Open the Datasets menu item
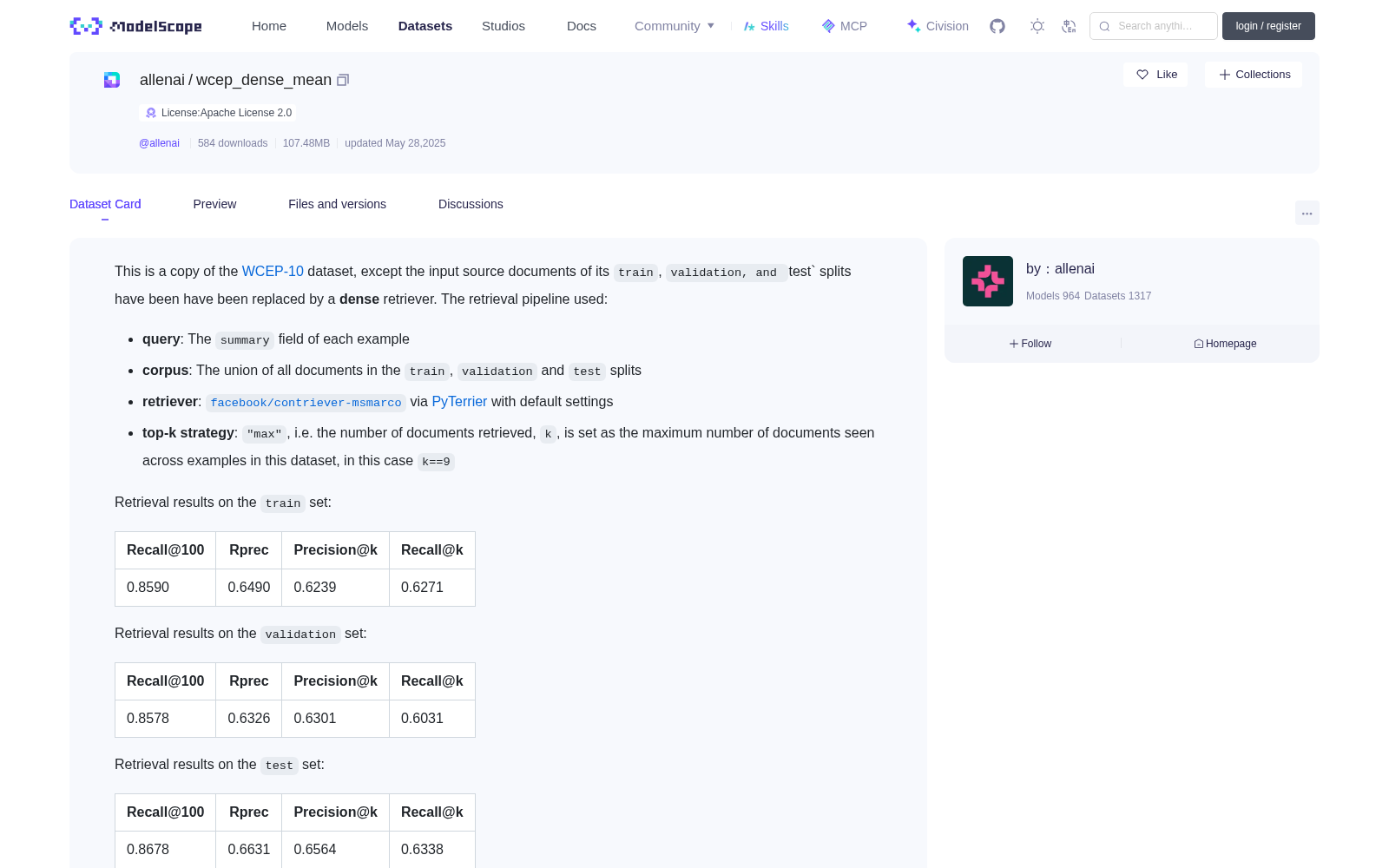 coord(425,26)
